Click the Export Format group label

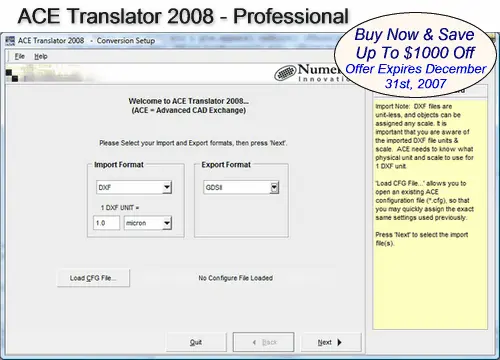226,165
